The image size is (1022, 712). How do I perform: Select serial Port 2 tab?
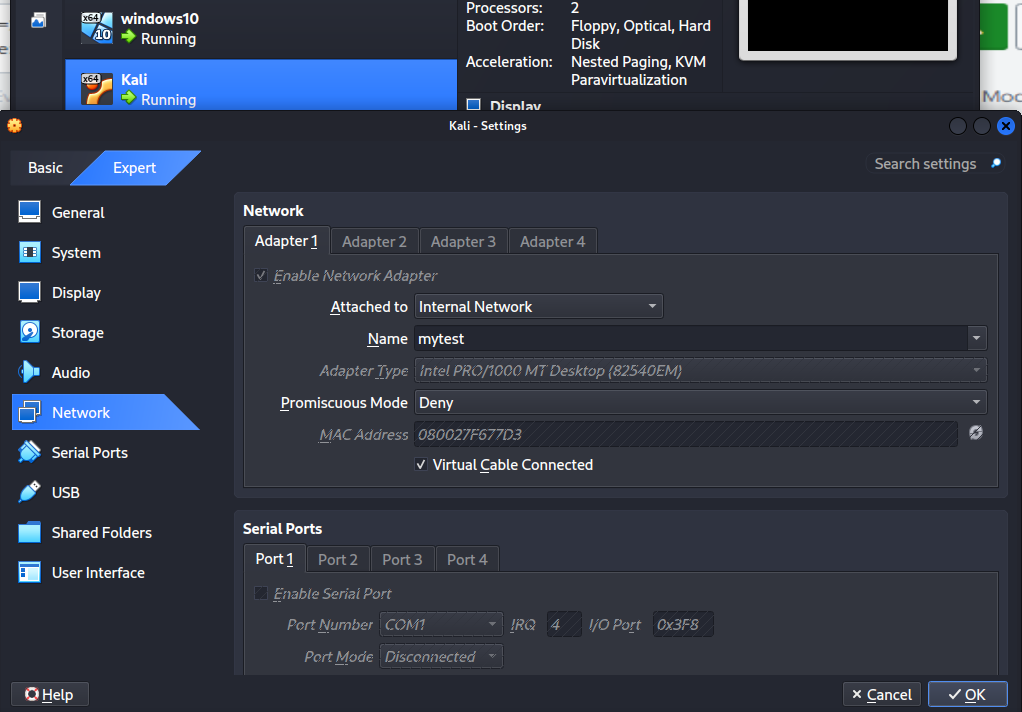tap(338, 559)
